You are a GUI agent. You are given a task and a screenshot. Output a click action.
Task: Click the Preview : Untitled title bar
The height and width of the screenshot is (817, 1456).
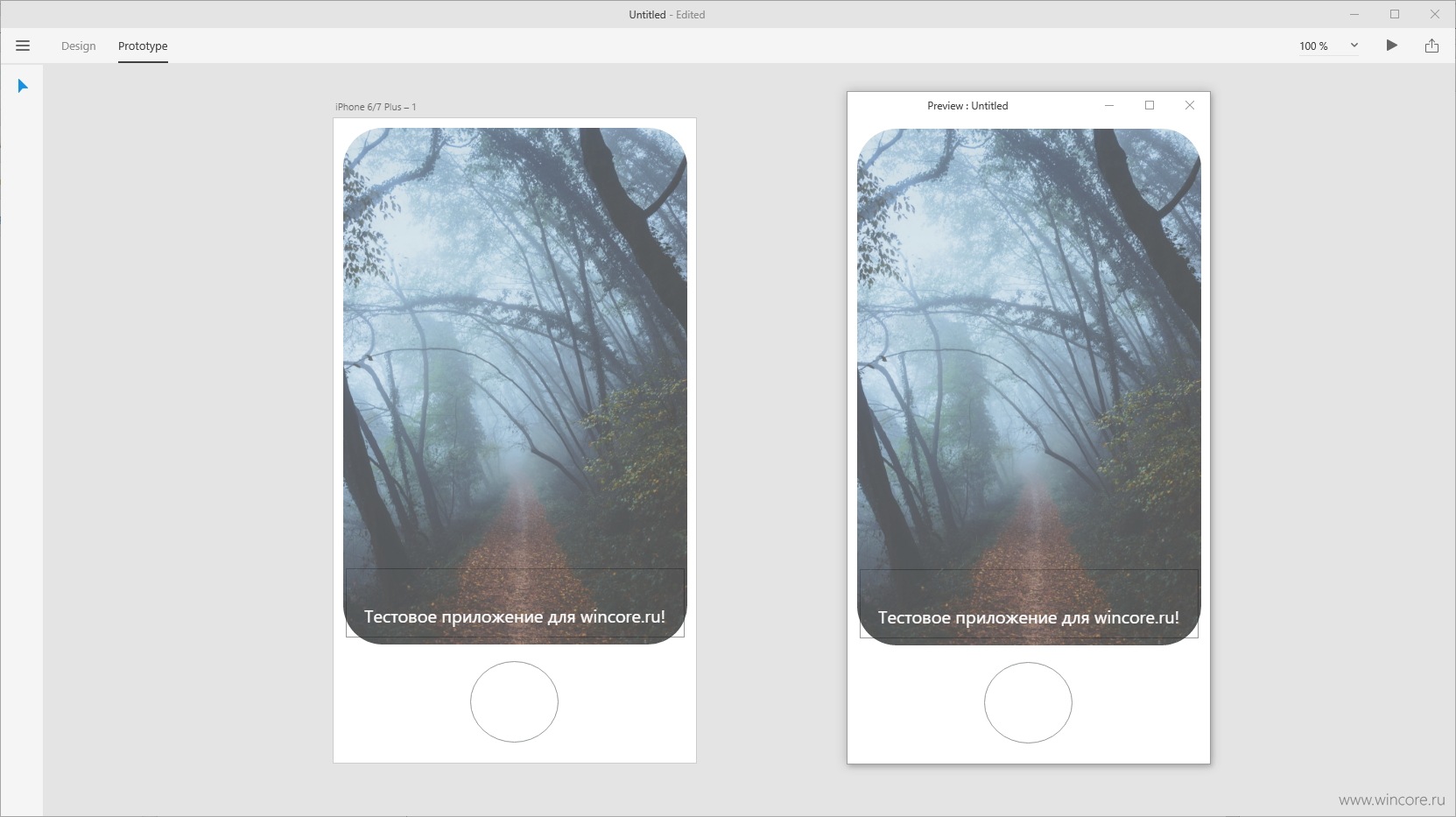point(967,106)
